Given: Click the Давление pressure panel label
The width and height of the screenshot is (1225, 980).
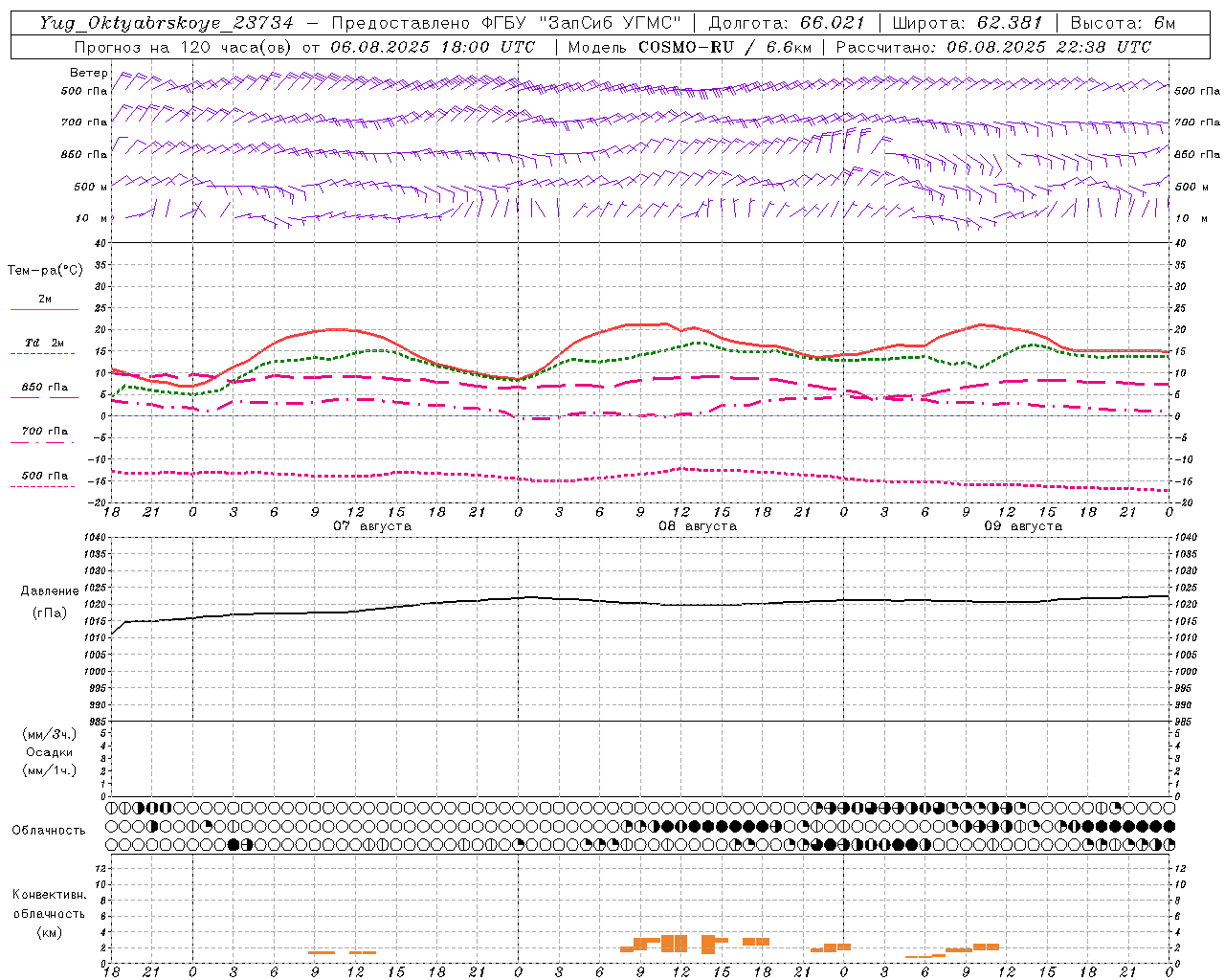Looking at the screenshot, I should click(50, 591).
